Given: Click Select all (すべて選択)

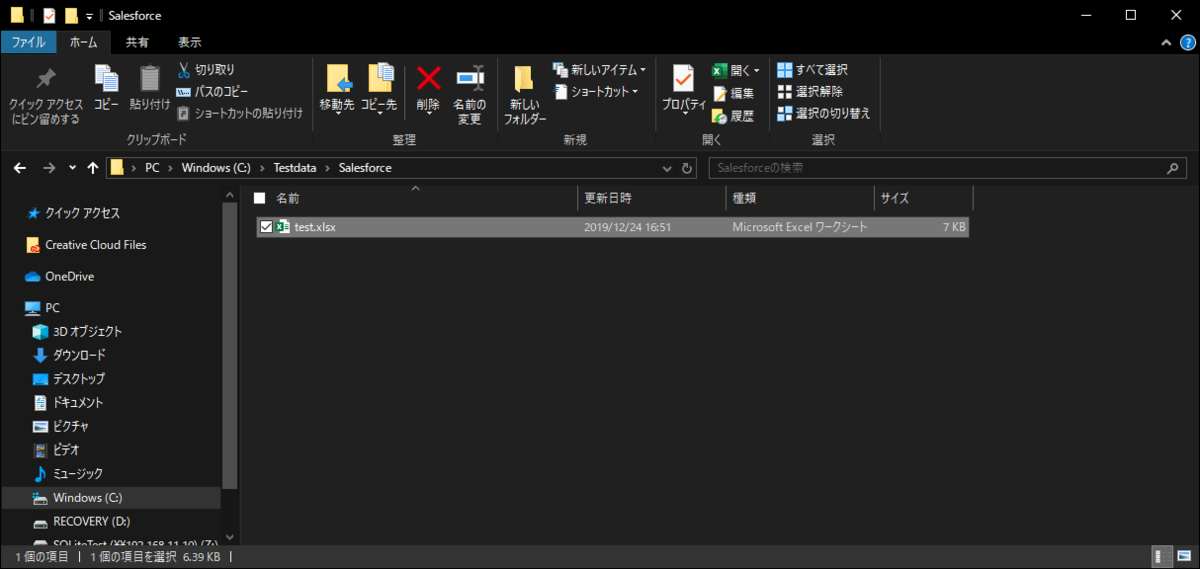Looking at the screenshot, I should coord(812,69).
